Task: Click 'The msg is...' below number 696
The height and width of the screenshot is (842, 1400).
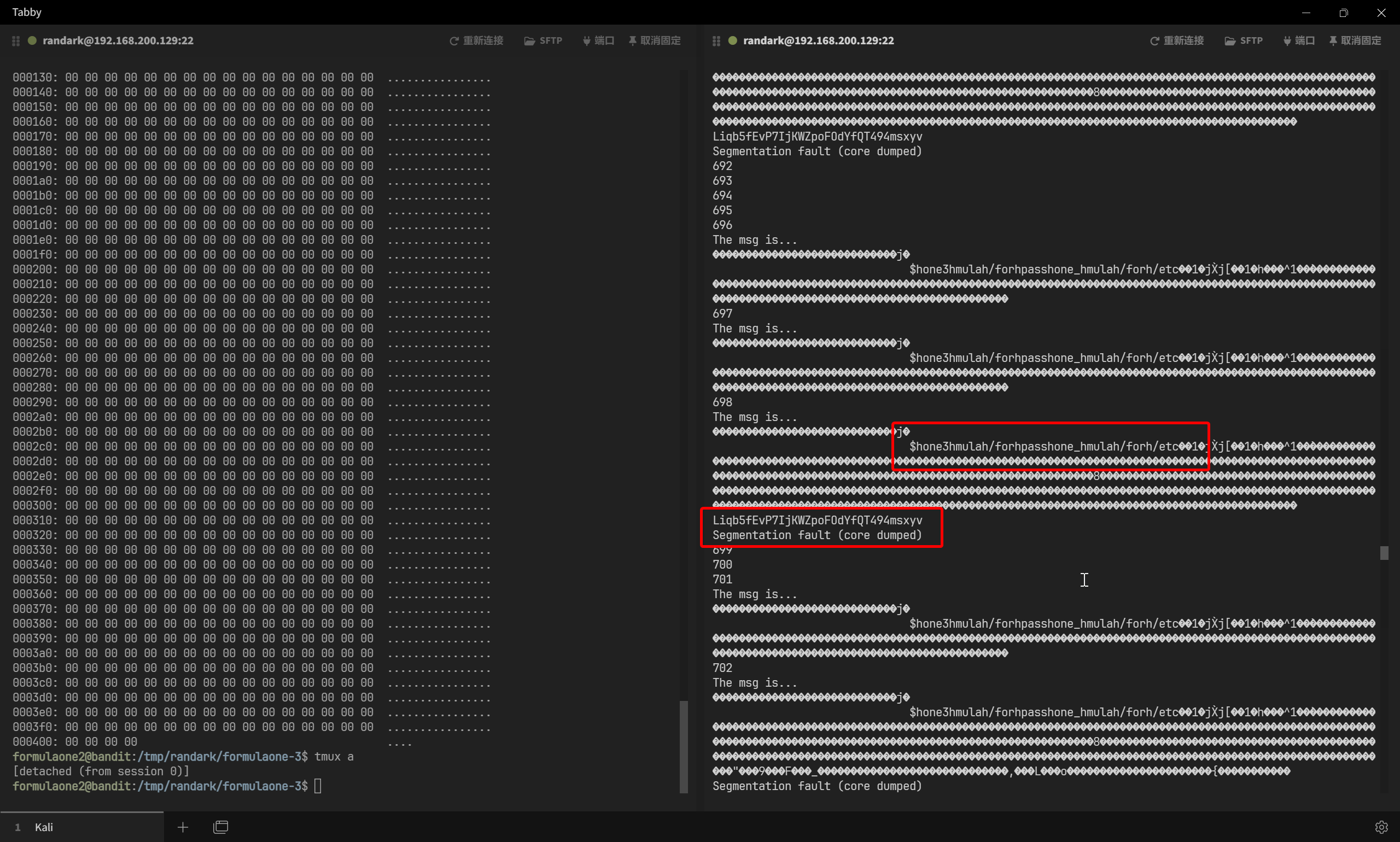Action: click(755, 239)
